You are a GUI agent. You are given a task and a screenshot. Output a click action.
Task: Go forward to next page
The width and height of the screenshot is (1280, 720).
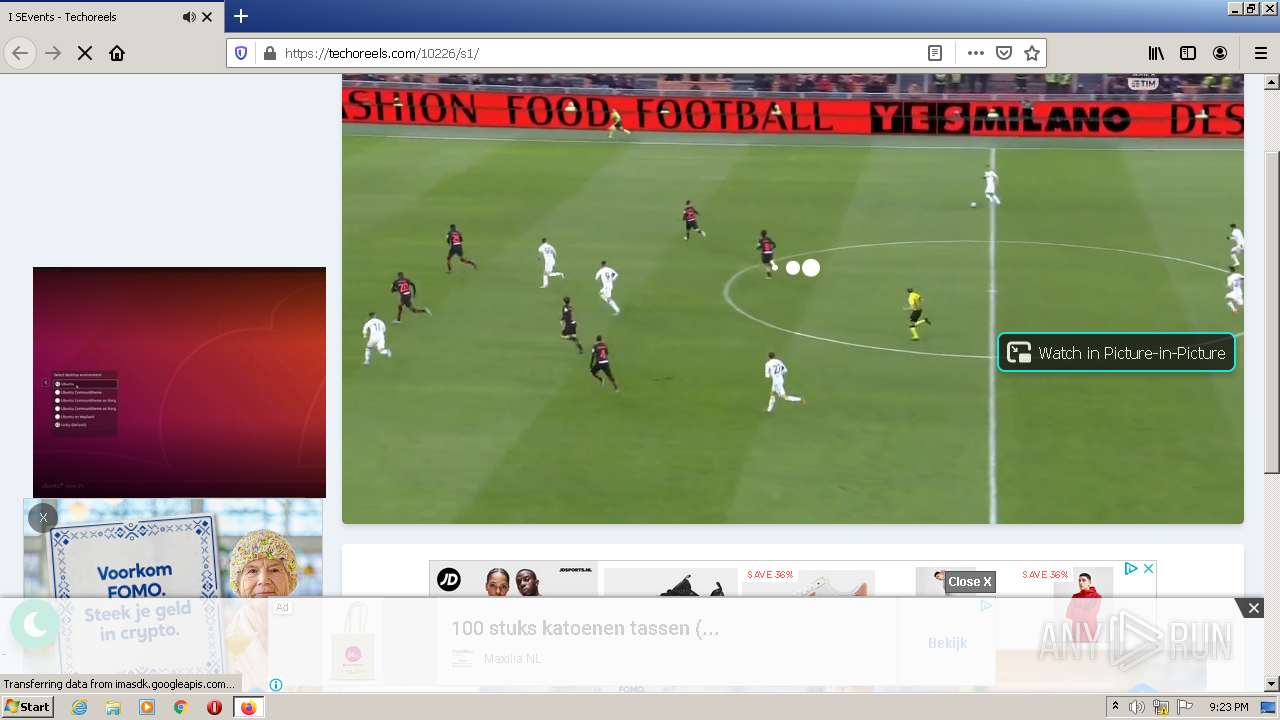pos(53,53)
